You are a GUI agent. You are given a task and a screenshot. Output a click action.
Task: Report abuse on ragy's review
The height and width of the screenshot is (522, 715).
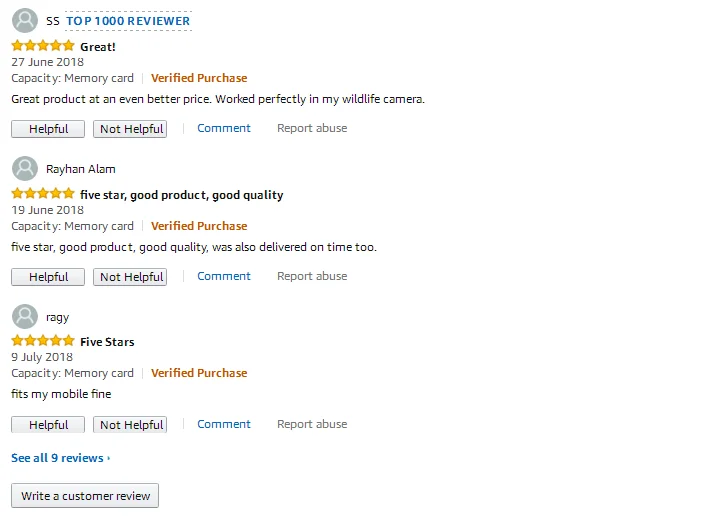click(x=312, y=424)
